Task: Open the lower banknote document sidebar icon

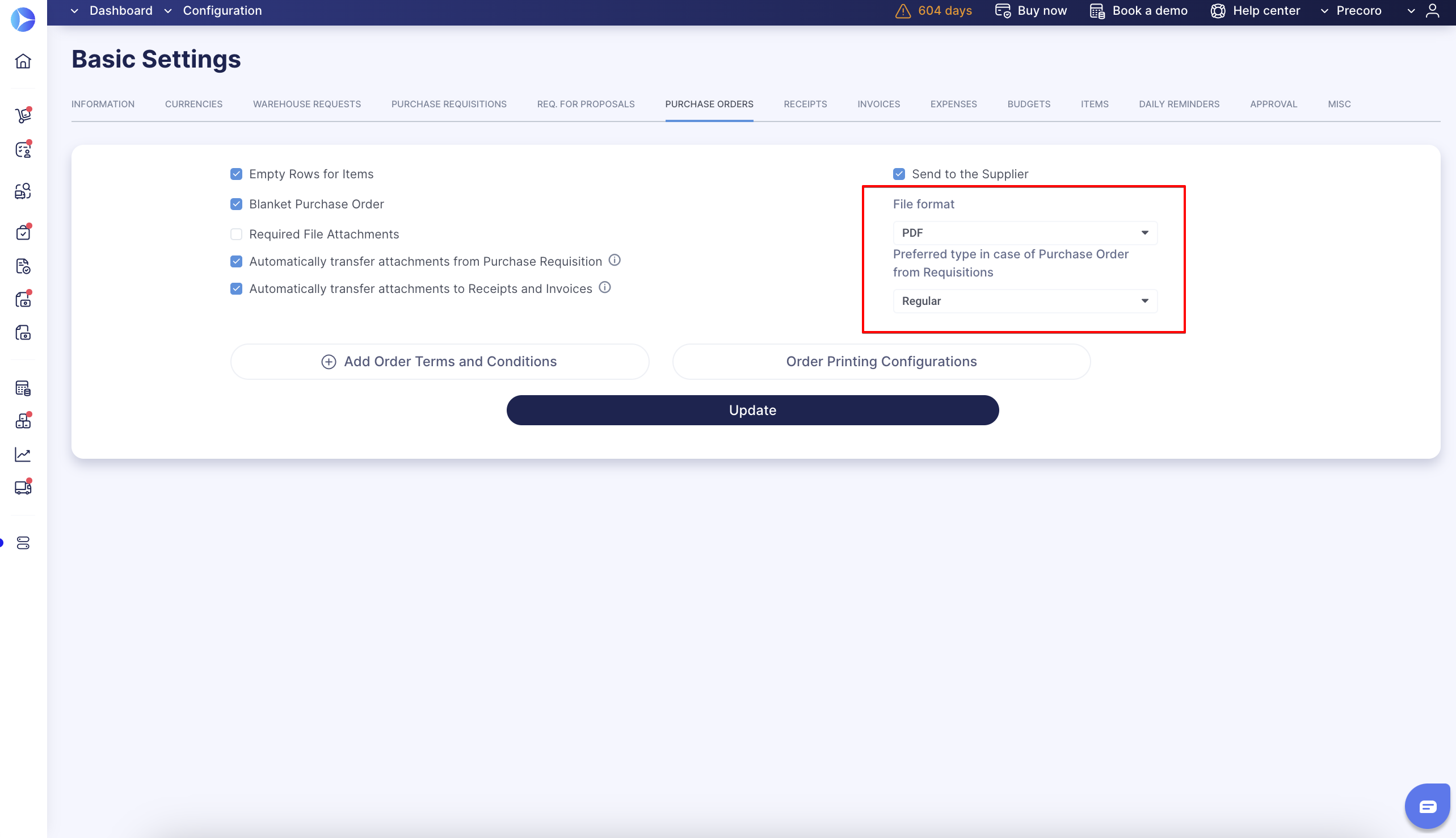Action: 23,333
